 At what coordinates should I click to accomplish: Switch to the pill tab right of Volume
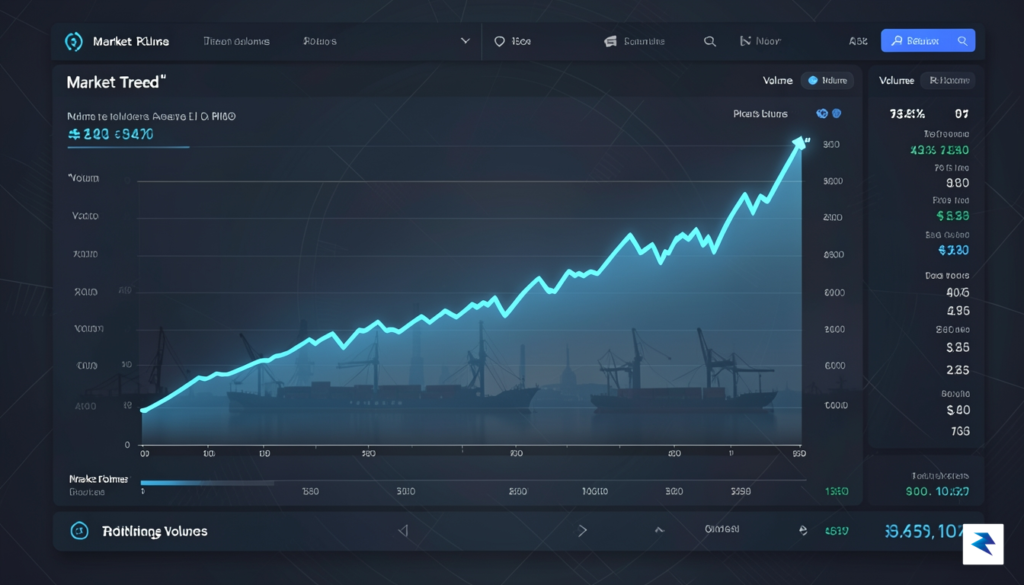(x=948, y=80)
